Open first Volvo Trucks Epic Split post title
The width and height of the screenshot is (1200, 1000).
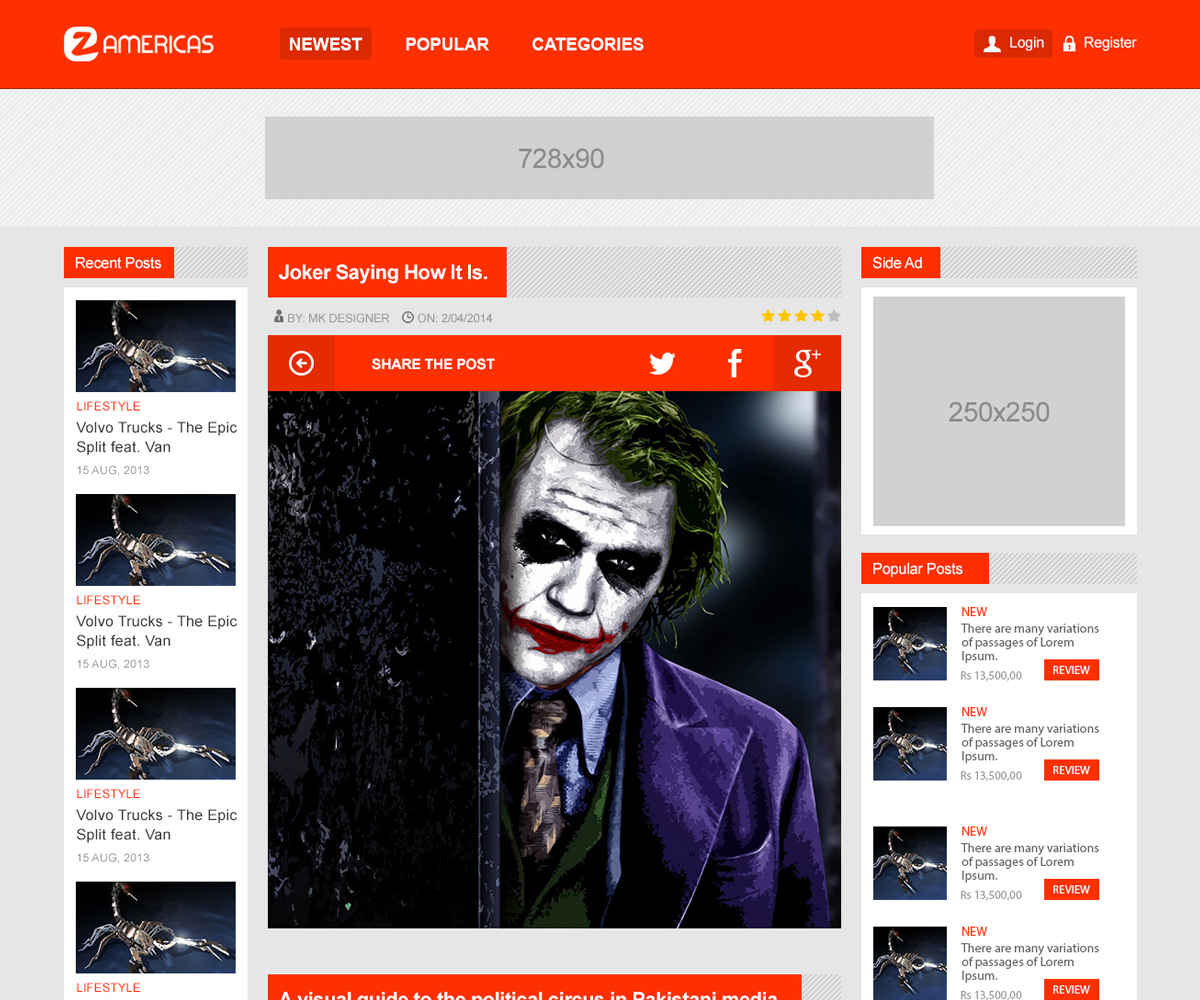coord(157,437)
